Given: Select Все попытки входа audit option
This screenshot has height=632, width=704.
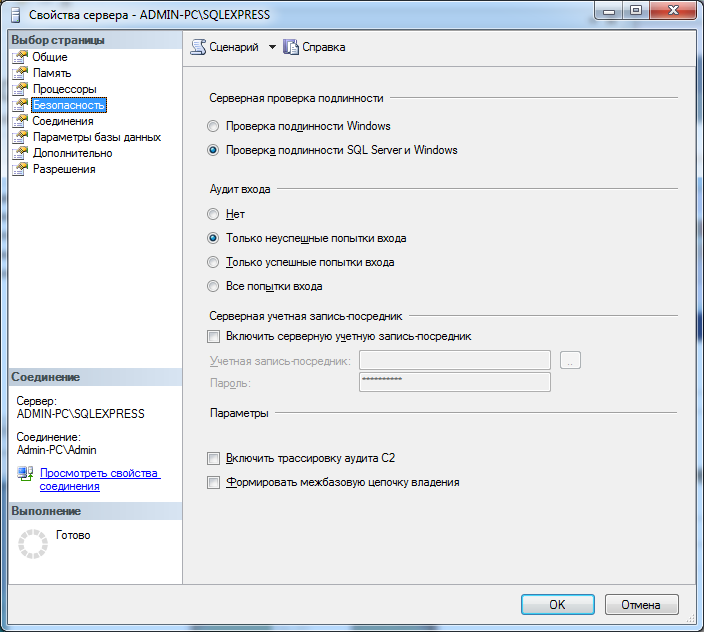Looking at the screenshot, I should [x=213, y=286].
